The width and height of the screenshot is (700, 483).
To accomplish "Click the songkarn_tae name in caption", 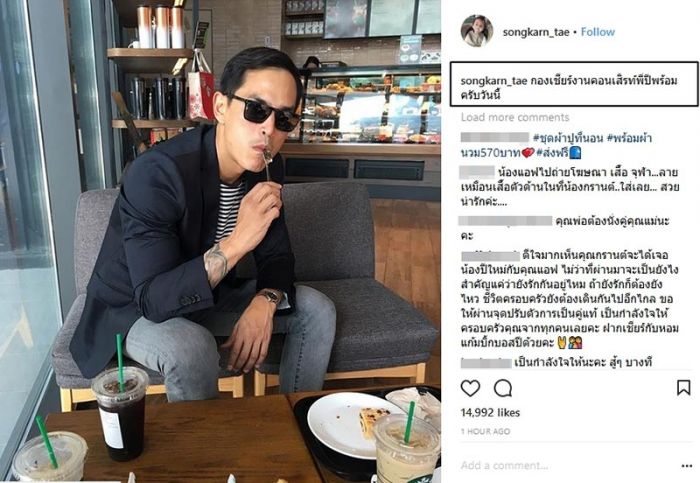I will click(x=494, y=81).
